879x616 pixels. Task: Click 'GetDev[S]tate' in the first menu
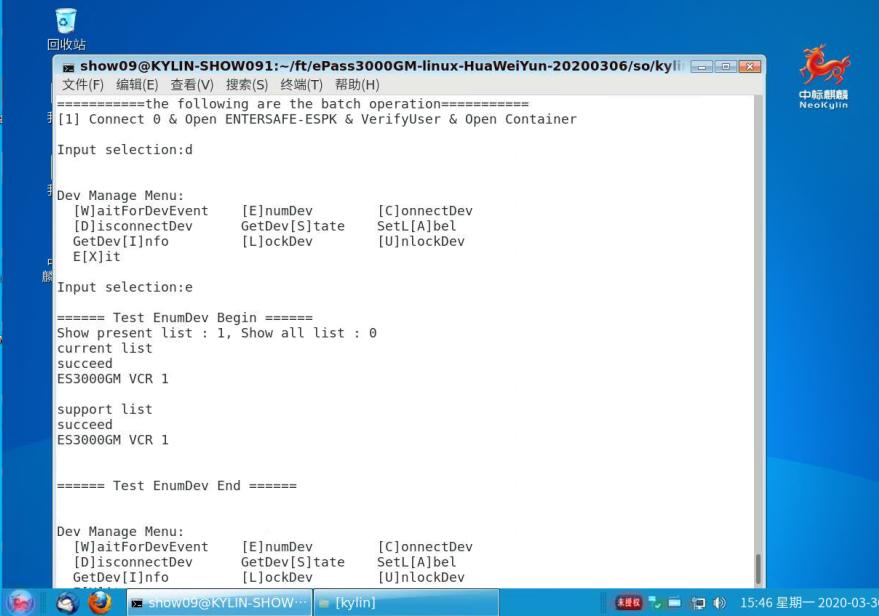point(293,226)
